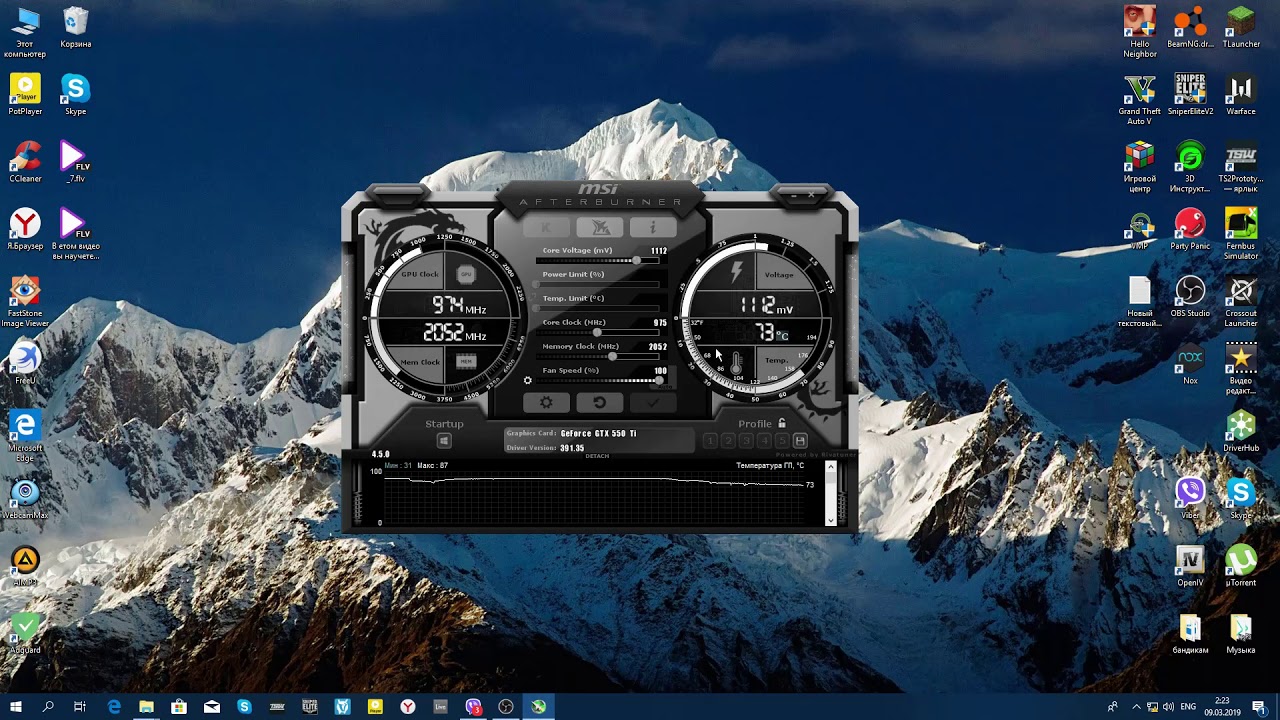Click the monitoring graph scrollbar down arrow
Viewport: 1280px width, 720px height.
(830, 520)
